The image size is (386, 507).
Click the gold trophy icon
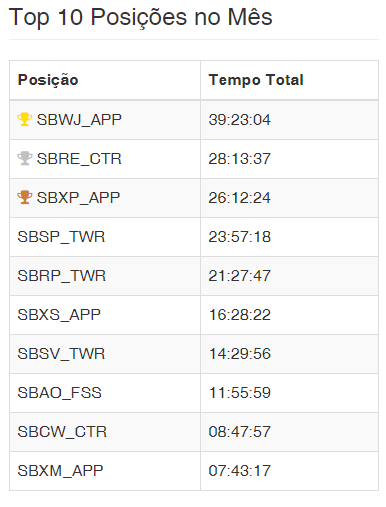pyautogui.click(x=25, y=119)
